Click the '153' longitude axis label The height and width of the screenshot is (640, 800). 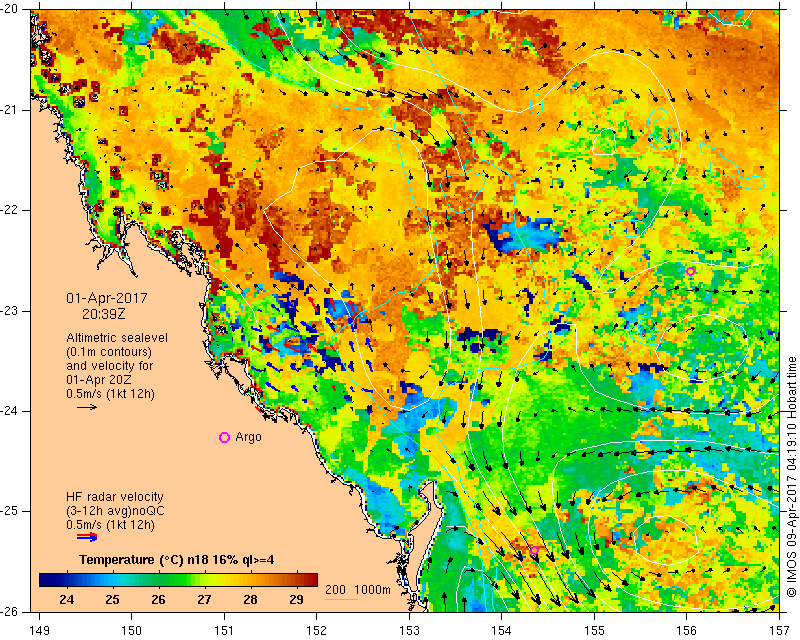tap(409, 631)
